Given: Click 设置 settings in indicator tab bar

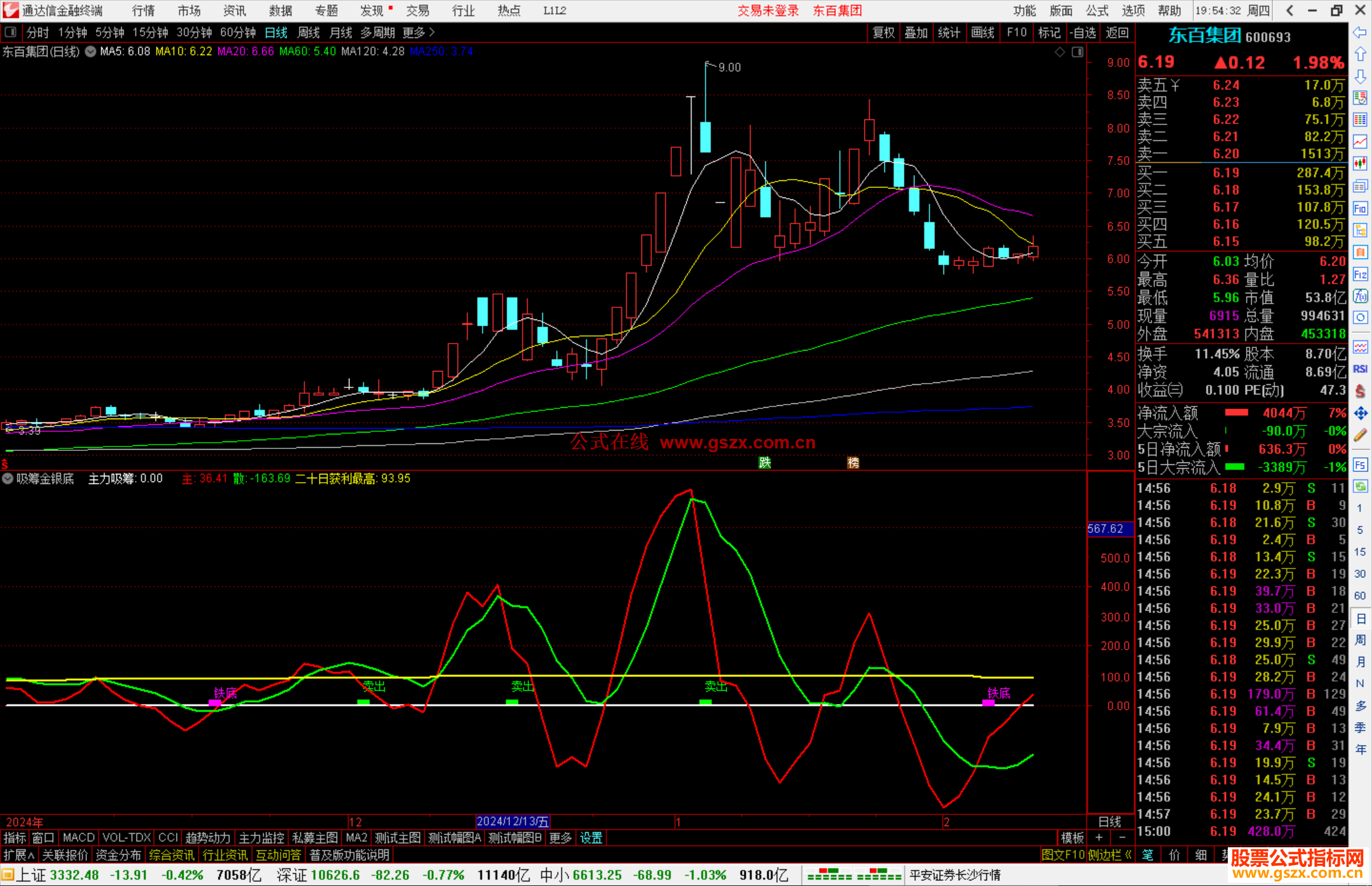Looking at the screenshot, I should tap(591, 838).
